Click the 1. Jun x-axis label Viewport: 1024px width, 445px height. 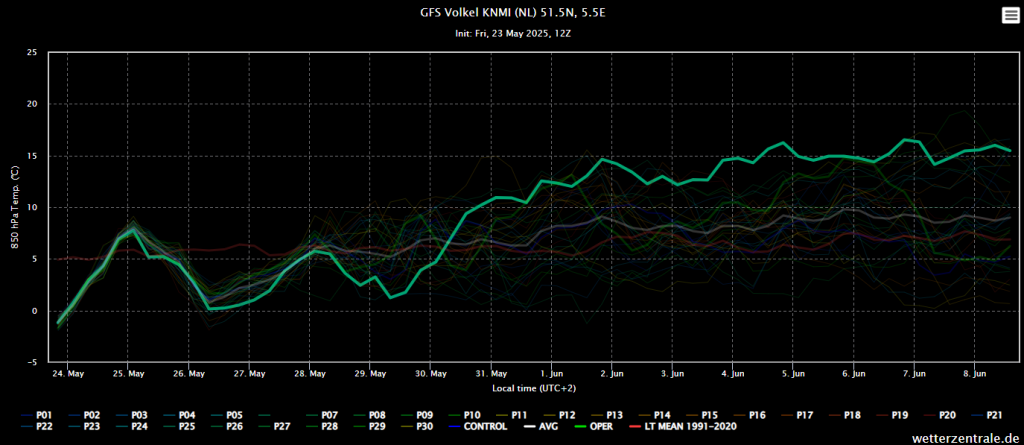tap(552, 374)
